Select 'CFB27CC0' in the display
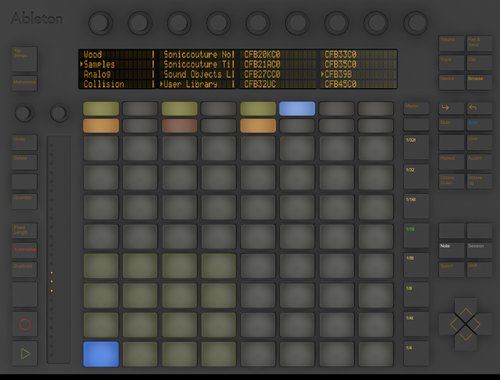The image size is (500, 380). [x=262, y=74]
